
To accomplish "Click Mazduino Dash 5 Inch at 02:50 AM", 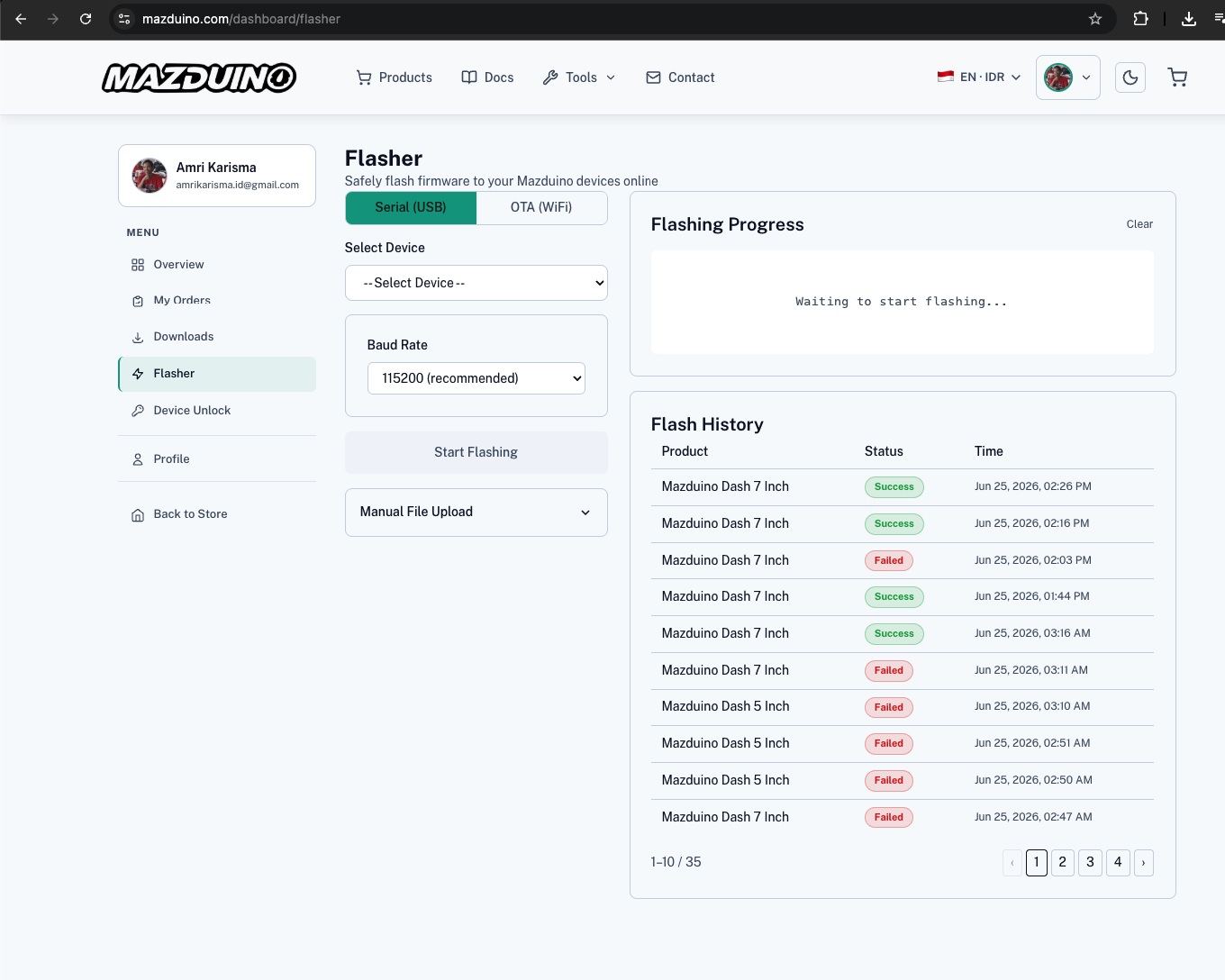I will coord(725,781).
